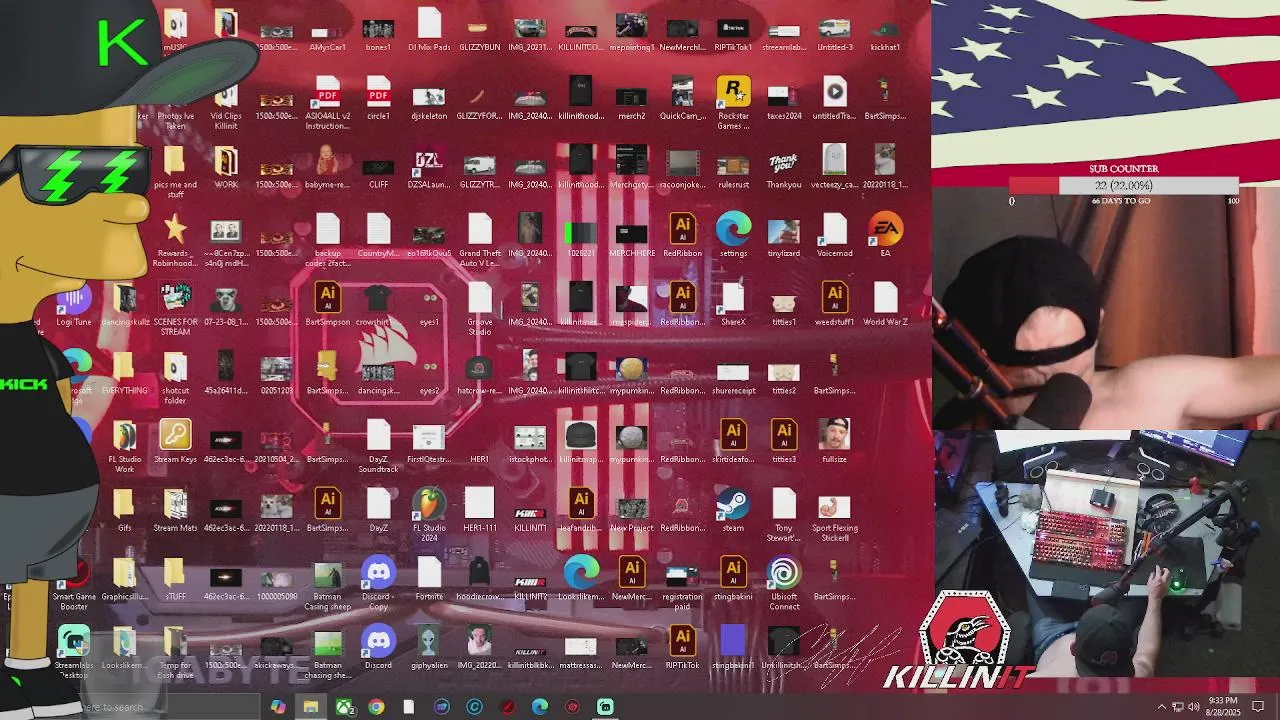Open the fullsize photo thumbnail
Viewport: 1280px width, 720px height.
[x=834, y=435]
